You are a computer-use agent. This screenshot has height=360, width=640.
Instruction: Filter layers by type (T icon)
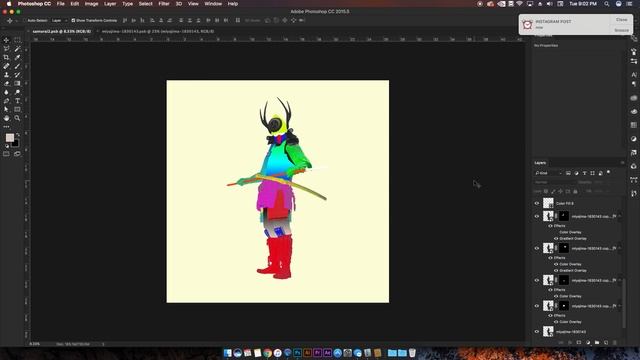(584, 173)
